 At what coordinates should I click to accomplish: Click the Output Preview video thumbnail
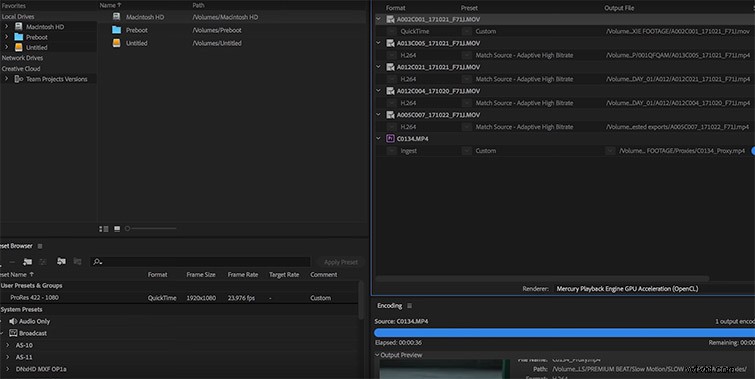(x=444, y=369)
